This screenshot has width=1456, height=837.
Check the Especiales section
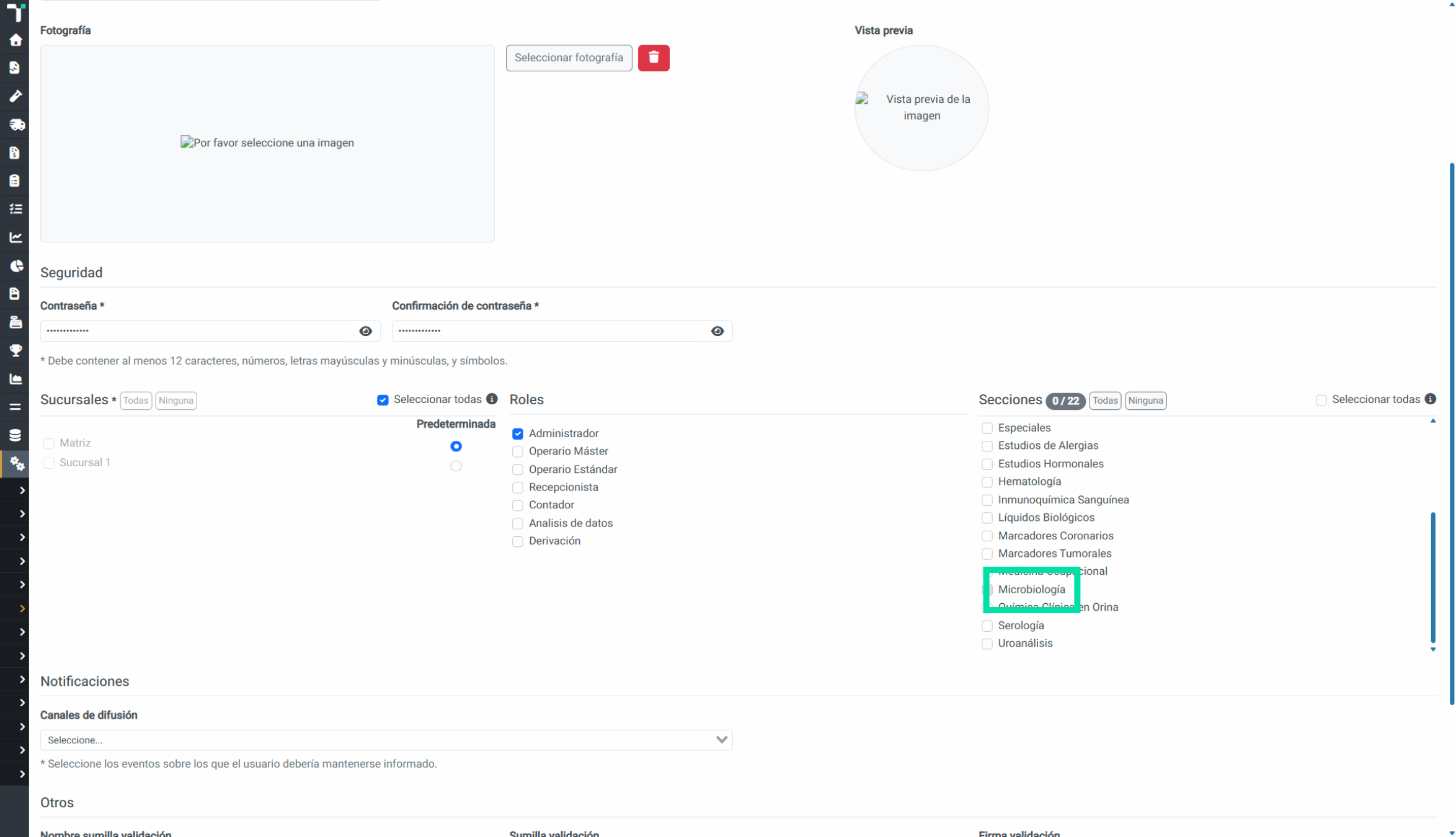pos(987,428)
